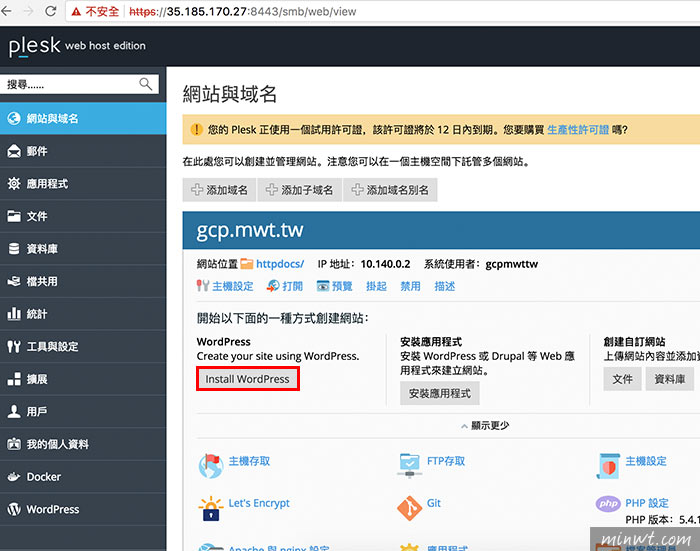
Task: Open the Git link
Action: click(433, 503)
